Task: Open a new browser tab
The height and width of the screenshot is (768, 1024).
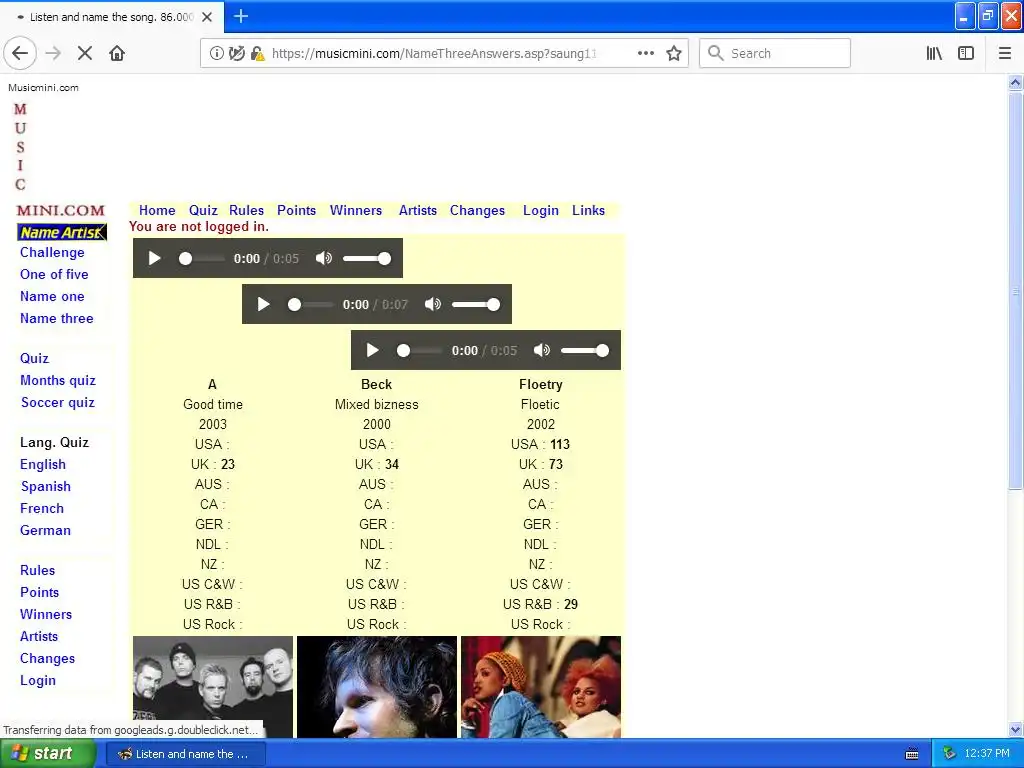Action: tap(241, 16)
